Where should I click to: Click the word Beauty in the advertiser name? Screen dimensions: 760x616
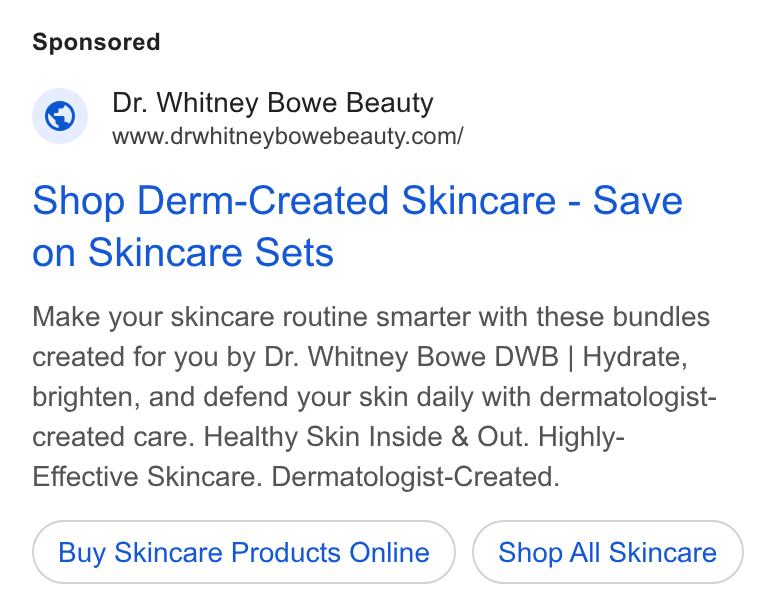coord(390,103)
